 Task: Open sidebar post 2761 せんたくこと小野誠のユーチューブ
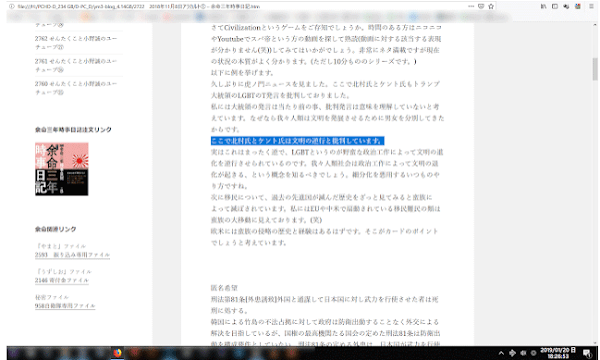[x=76, y=65]
